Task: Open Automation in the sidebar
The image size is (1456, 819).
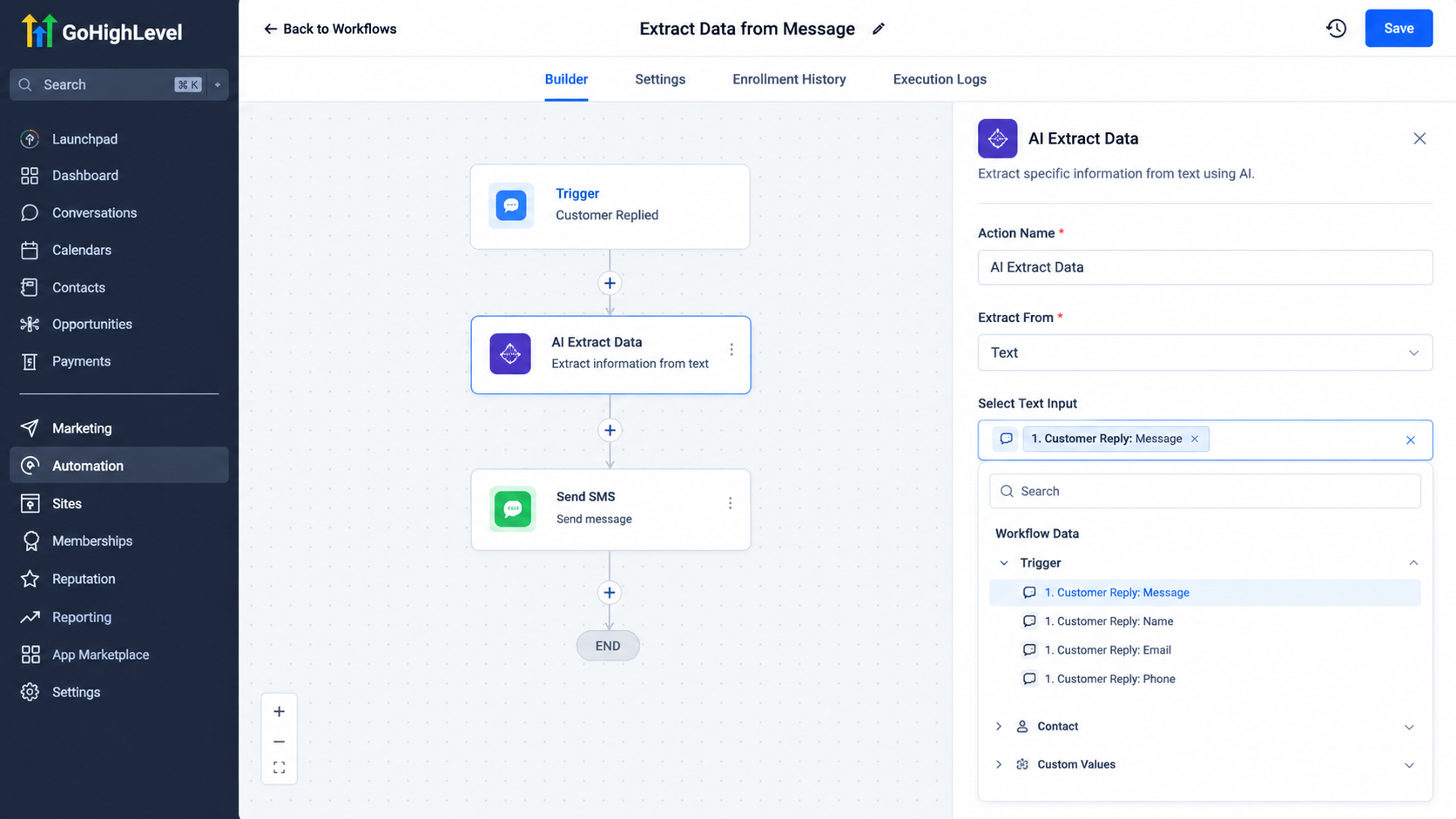Action: click(x=119, y=466)
